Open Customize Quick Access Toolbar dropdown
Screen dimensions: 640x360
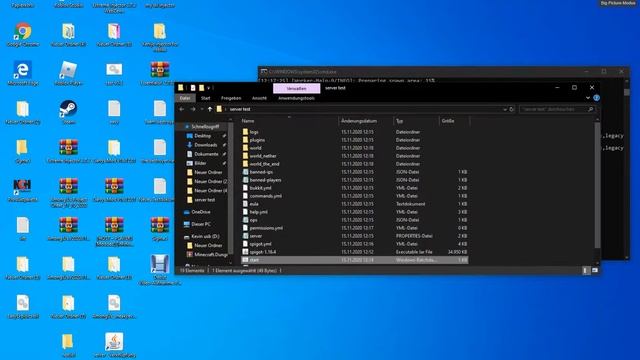(x=209, y=88)
